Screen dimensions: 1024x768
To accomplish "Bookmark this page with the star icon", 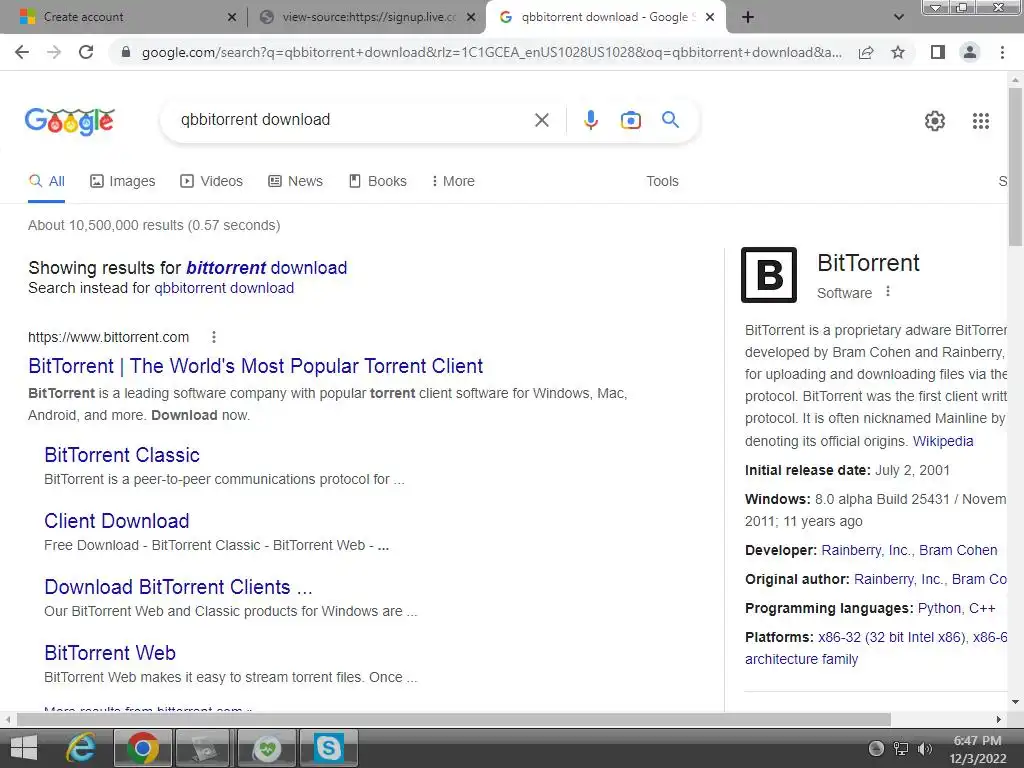I will click(x=898, y=52).
